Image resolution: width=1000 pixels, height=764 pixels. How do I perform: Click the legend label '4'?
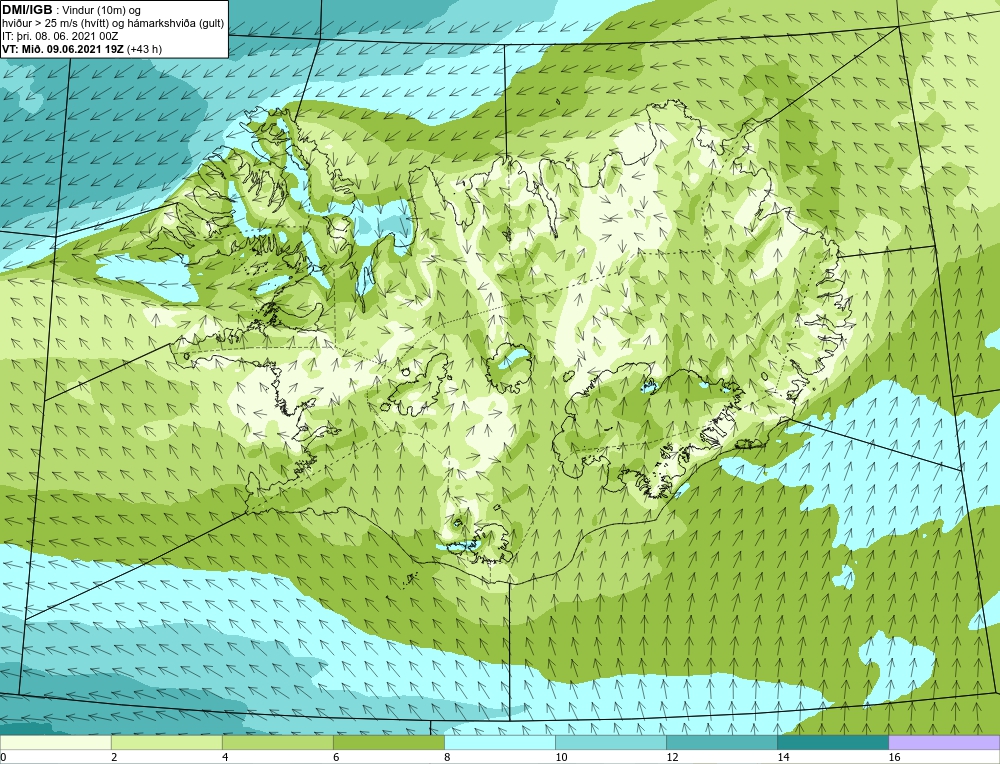[225, 757]
